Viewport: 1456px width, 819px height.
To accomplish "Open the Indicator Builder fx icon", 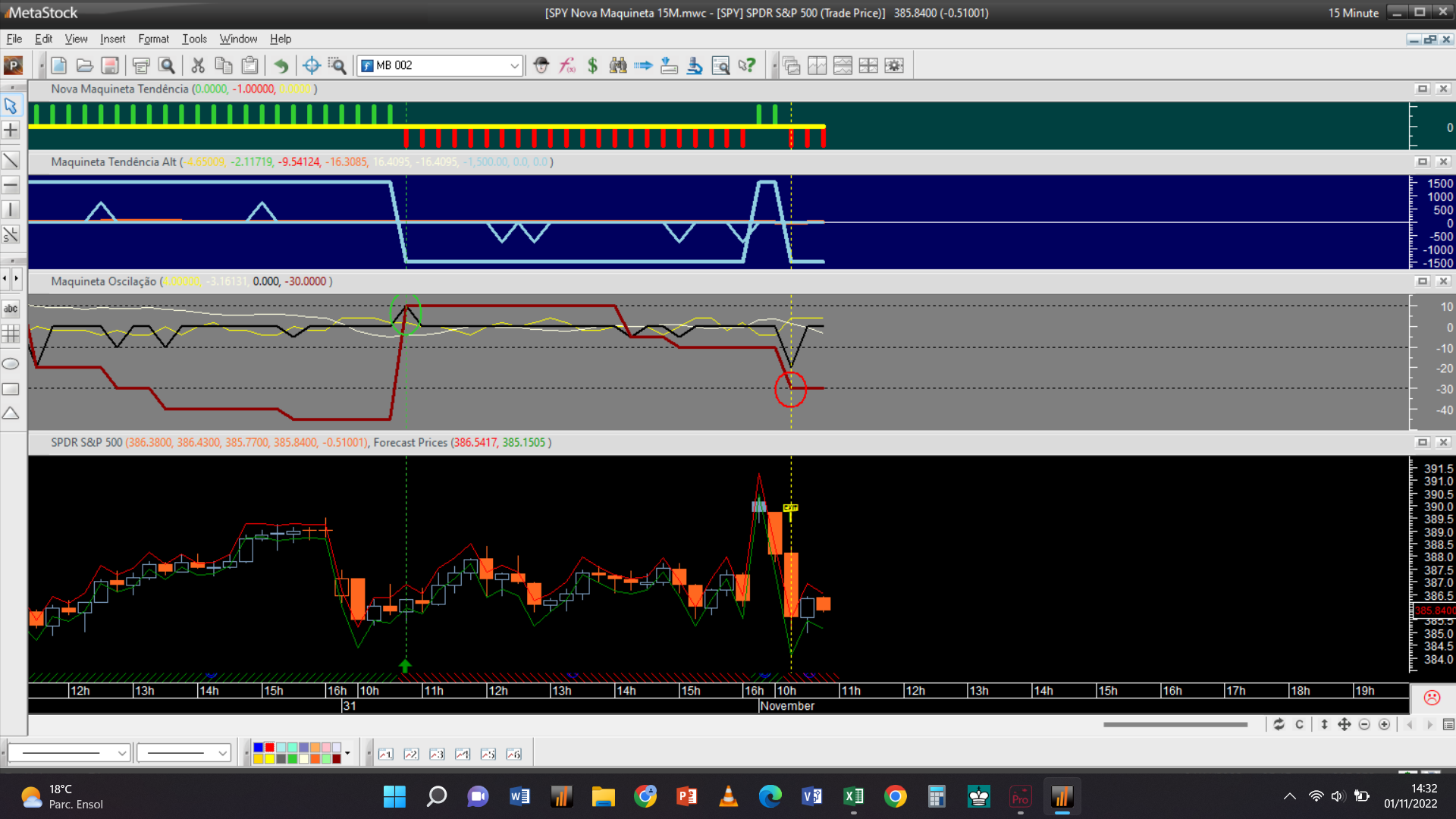I will click(567, 65).
